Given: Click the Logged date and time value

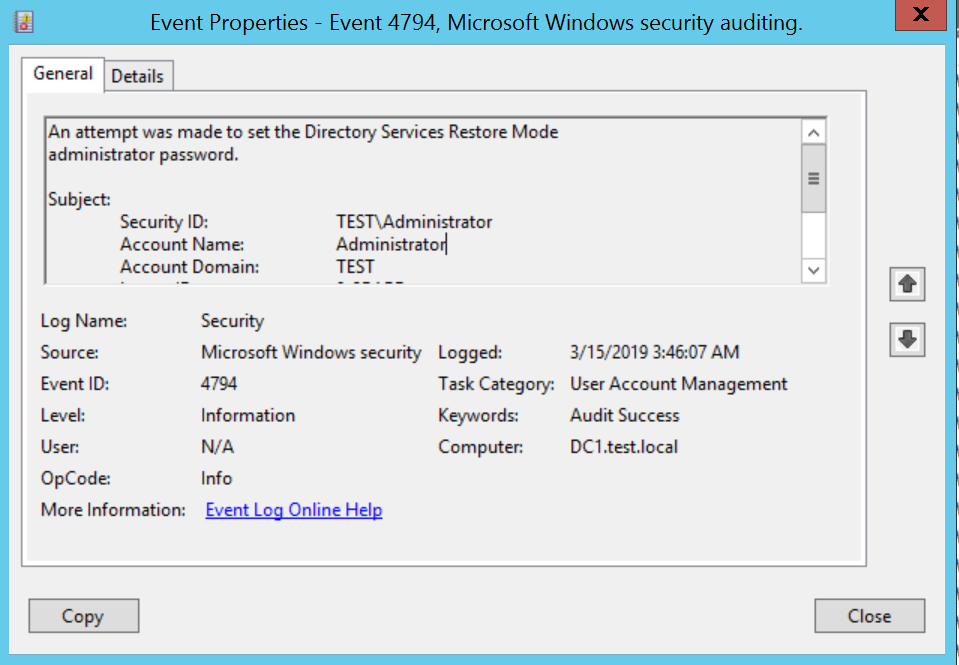Looking at the screenshot, I should tap(655, 352).
